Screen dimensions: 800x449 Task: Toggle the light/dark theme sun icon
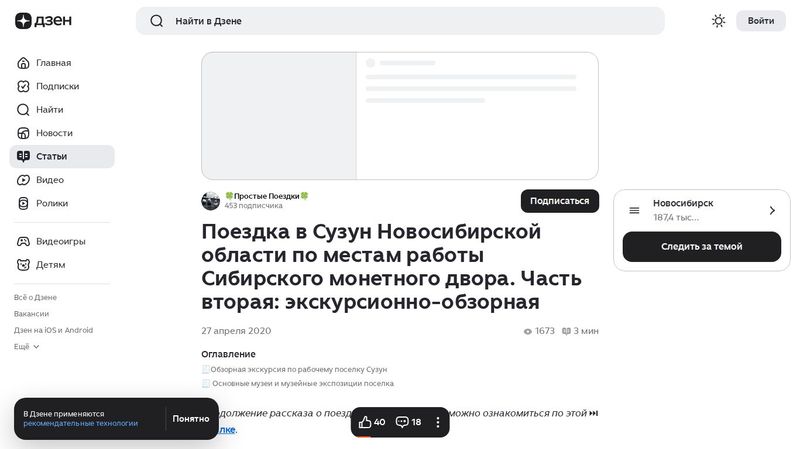click(718, 21)
